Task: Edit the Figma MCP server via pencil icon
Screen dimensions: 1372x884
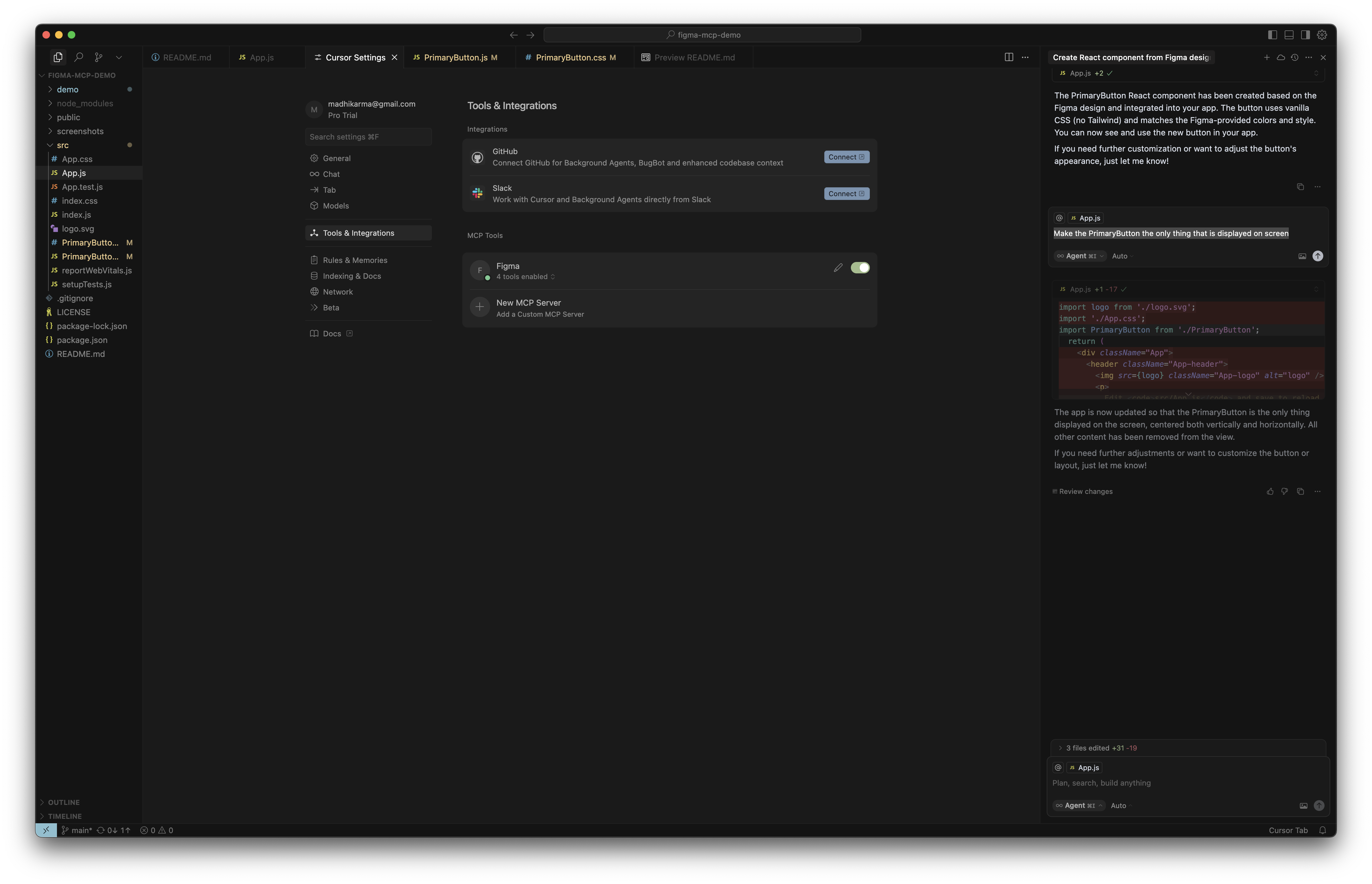Action: 838,267
